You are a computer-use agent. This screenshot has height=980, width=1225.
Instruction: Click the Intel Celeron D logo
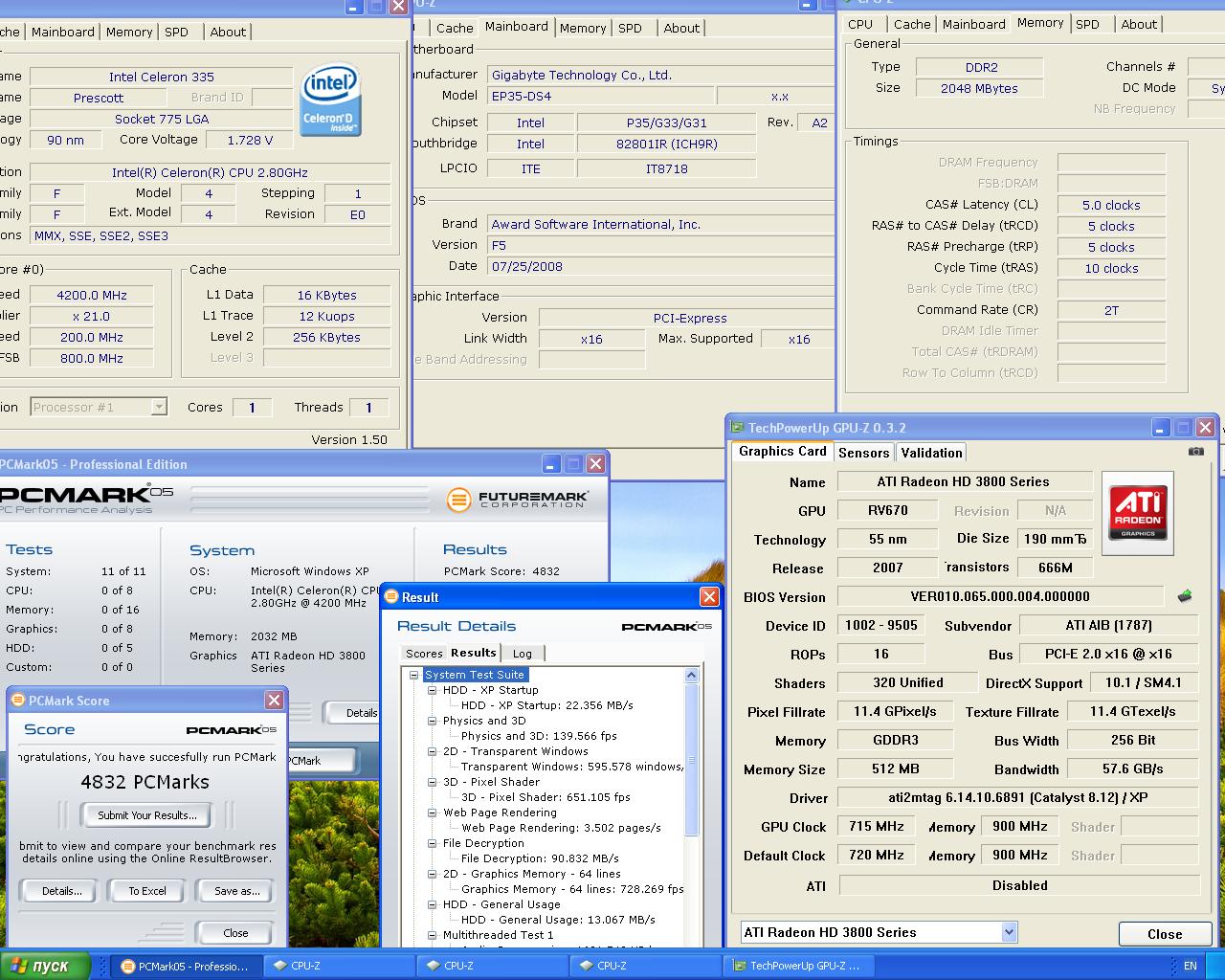[x=330, y=100]
